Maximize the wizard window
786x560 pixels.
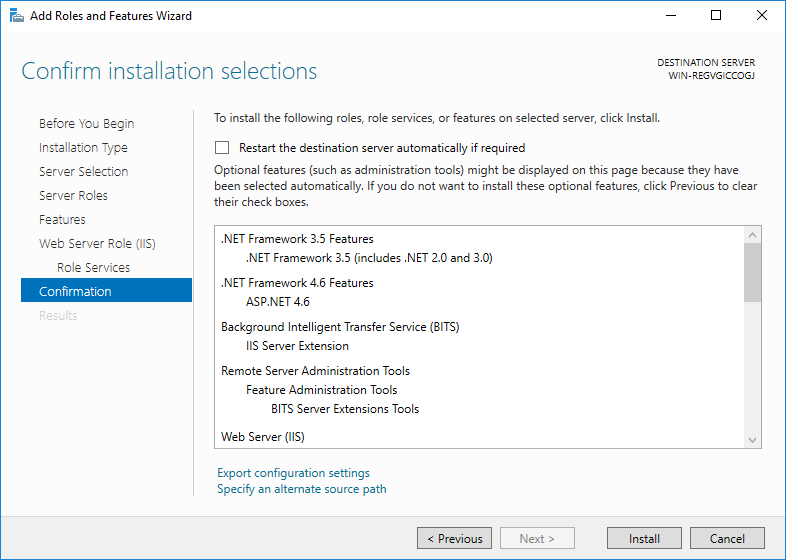tap(716, 16)
